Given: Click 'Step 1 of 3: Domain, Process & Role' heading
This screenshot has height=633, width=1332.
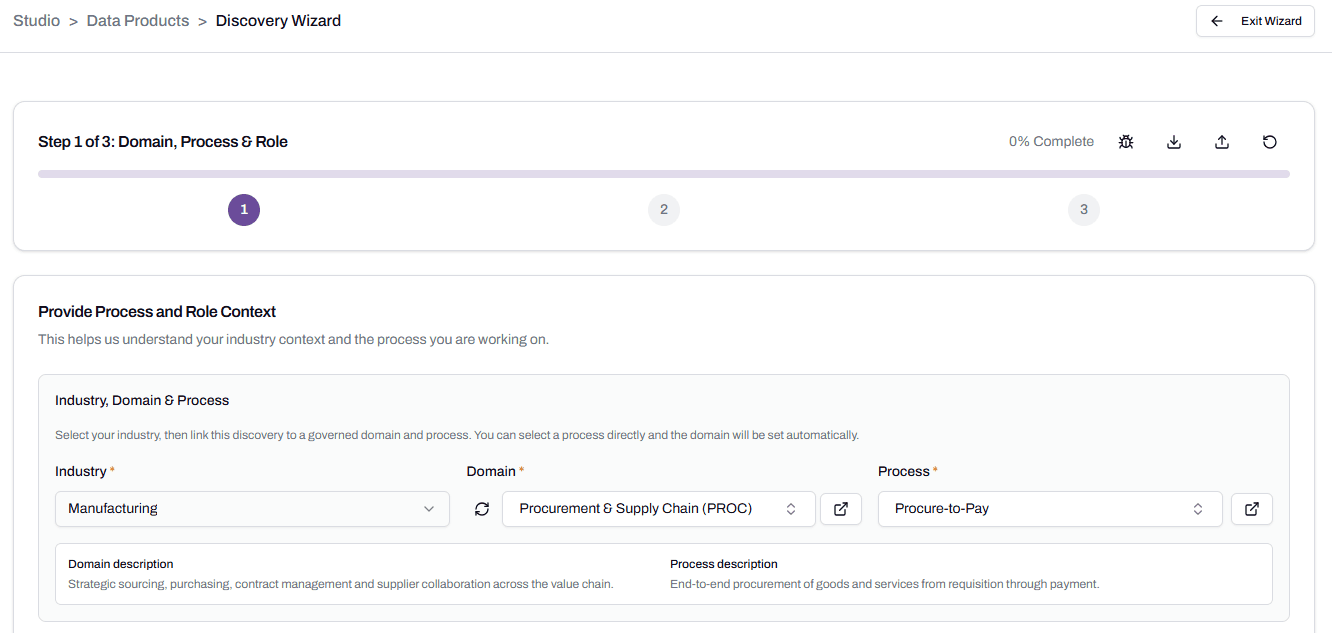Looking at the screenshot, I should click(x=163, y=142).
